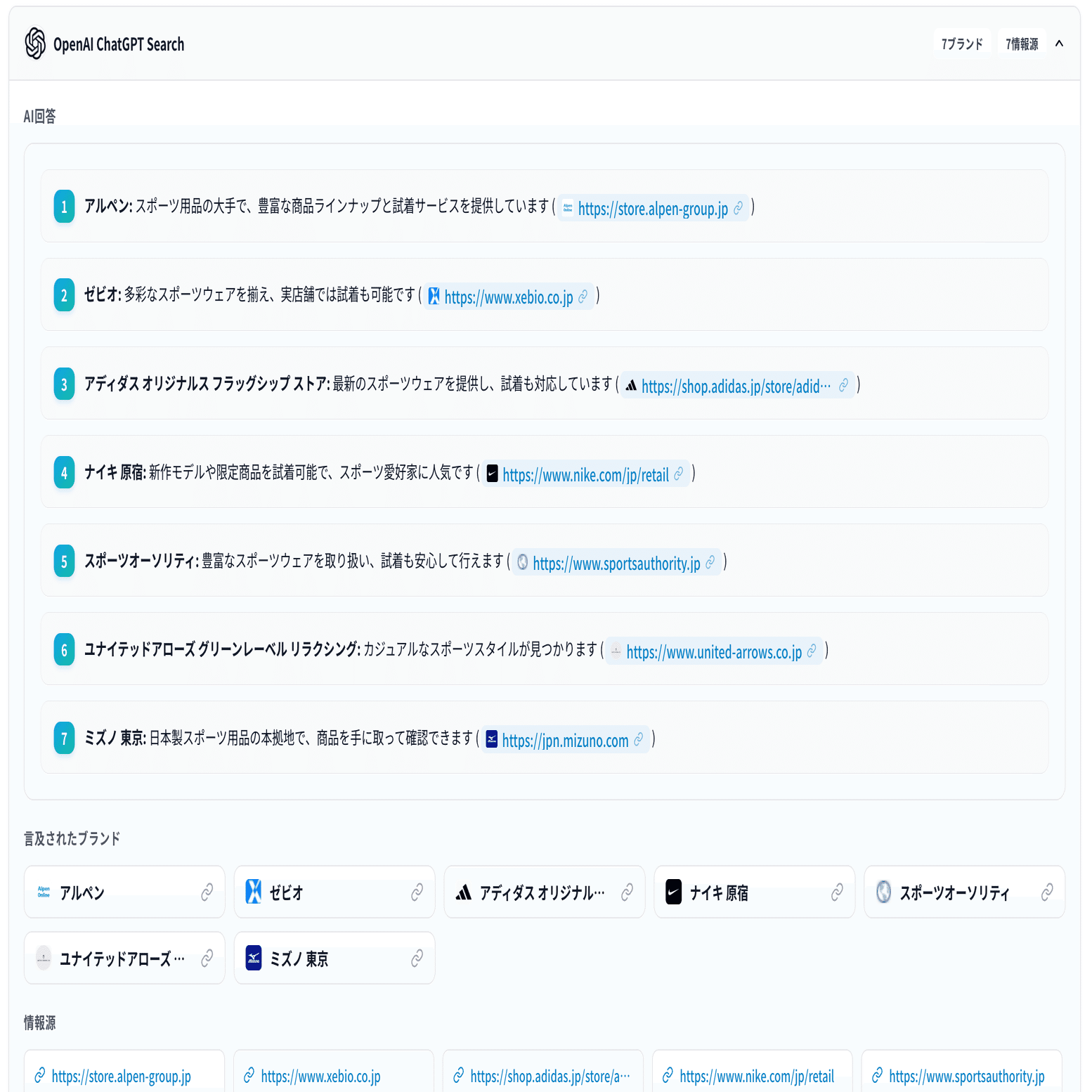Click the Xebio favicon in answer 2
Screen dimensions: 1092x1092
[x=434, y=297]
